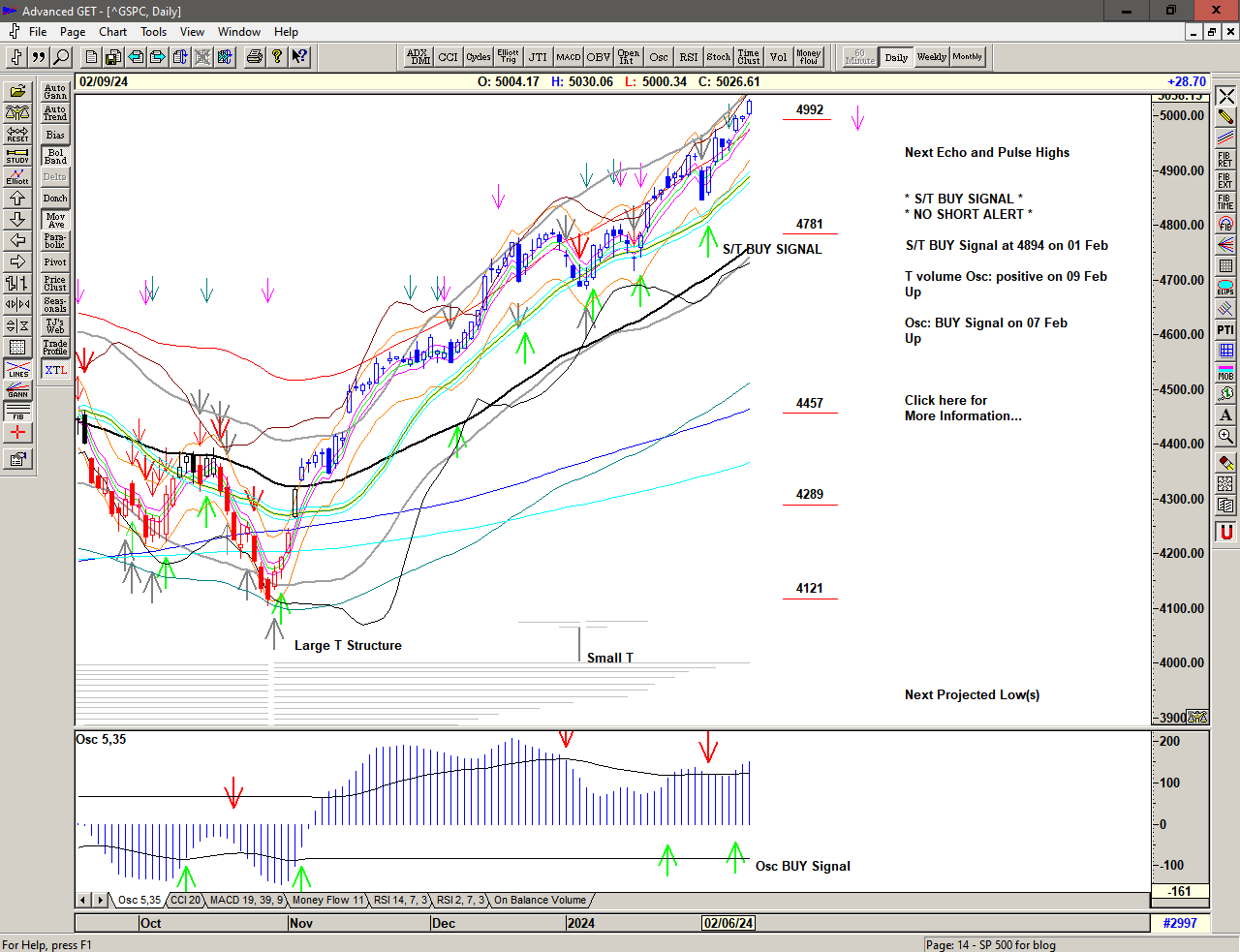The width and height of the screenshot is (1240, 952).
Task: Select the Elliott wave tool in left sidebar
Action: click(x=17, y=176)
